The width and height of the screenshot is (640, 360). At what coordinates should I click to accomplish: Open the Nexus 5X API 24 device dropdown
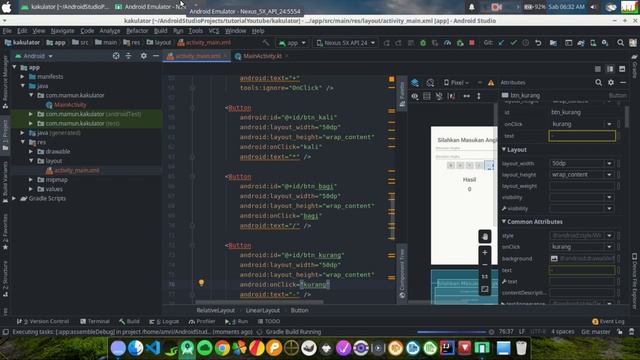pos(346,43)
